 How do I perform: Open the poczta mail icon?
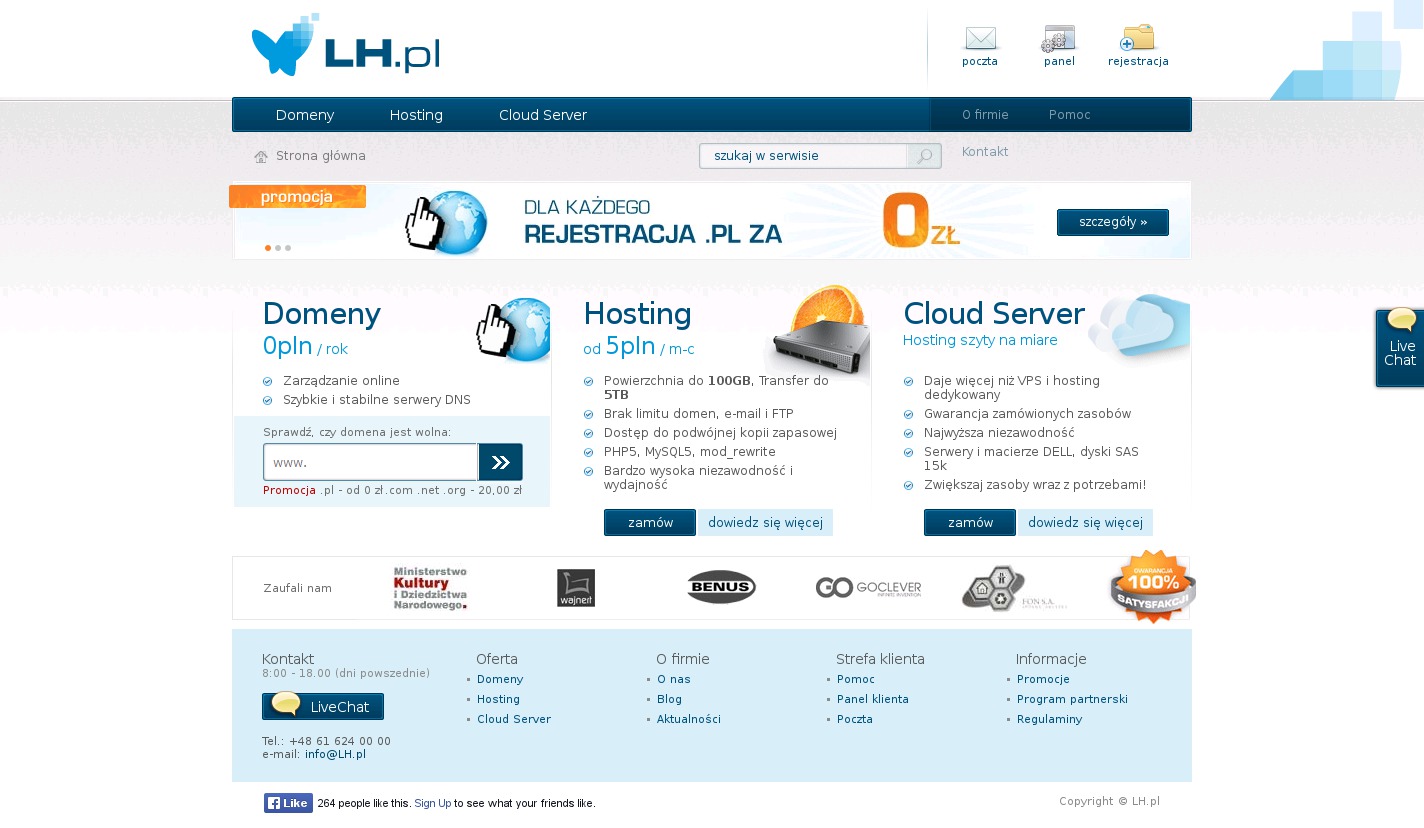[980, 39]
